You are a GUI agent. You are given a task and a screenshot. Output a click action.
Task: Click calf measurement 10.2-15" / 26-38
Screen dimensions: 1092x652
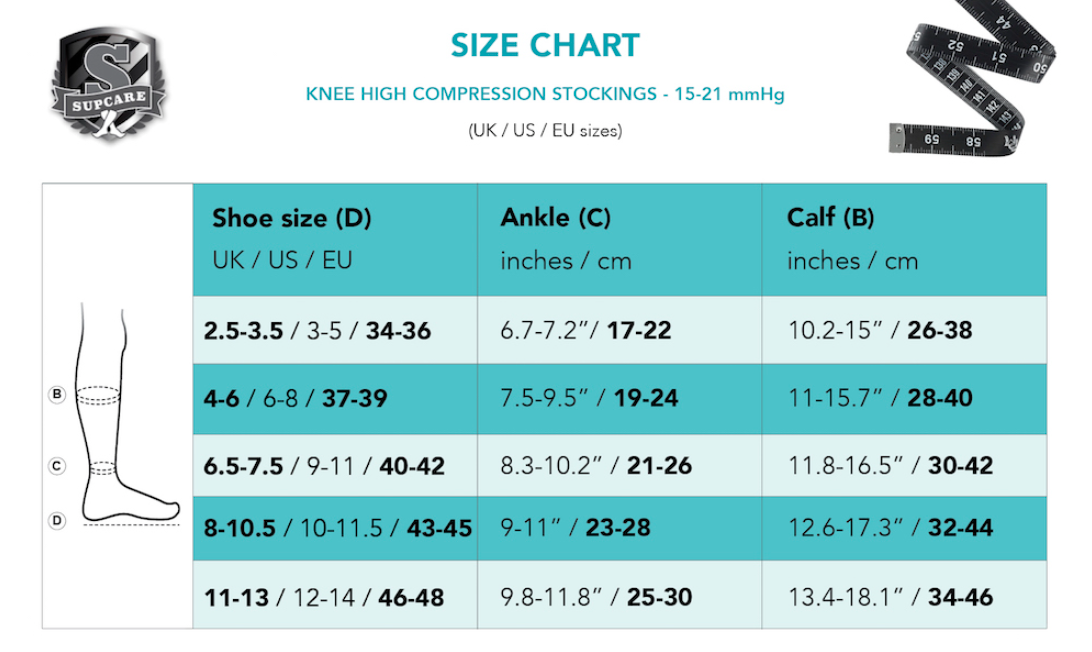(x=879, y=330)
